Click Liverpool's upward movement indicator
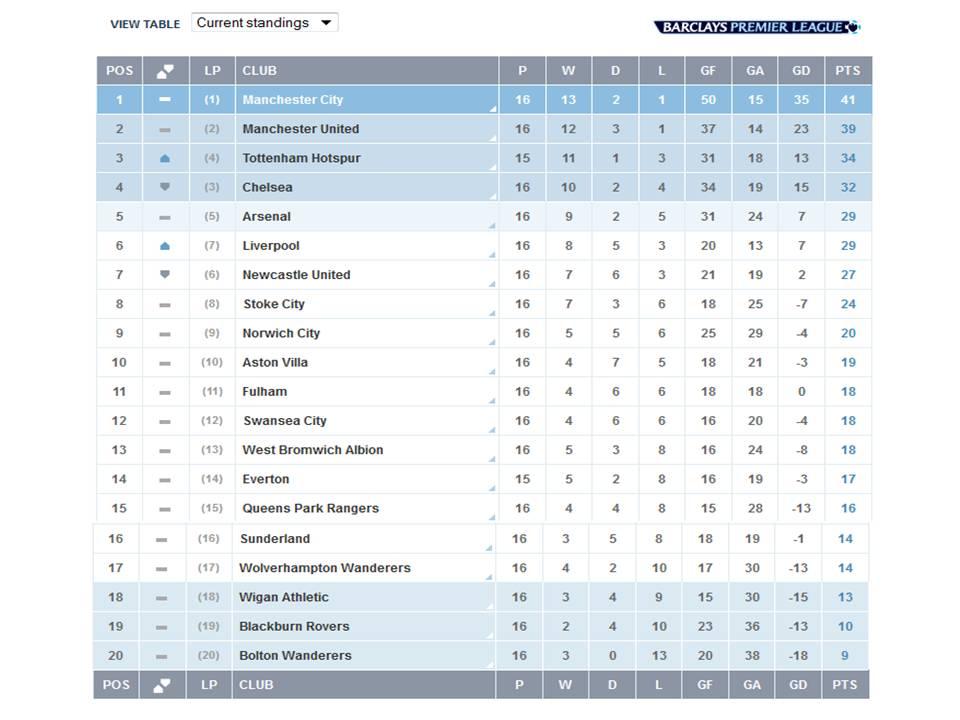Image resolution: width=960 pixels, height=720 pixels. [x=165, y=246]
